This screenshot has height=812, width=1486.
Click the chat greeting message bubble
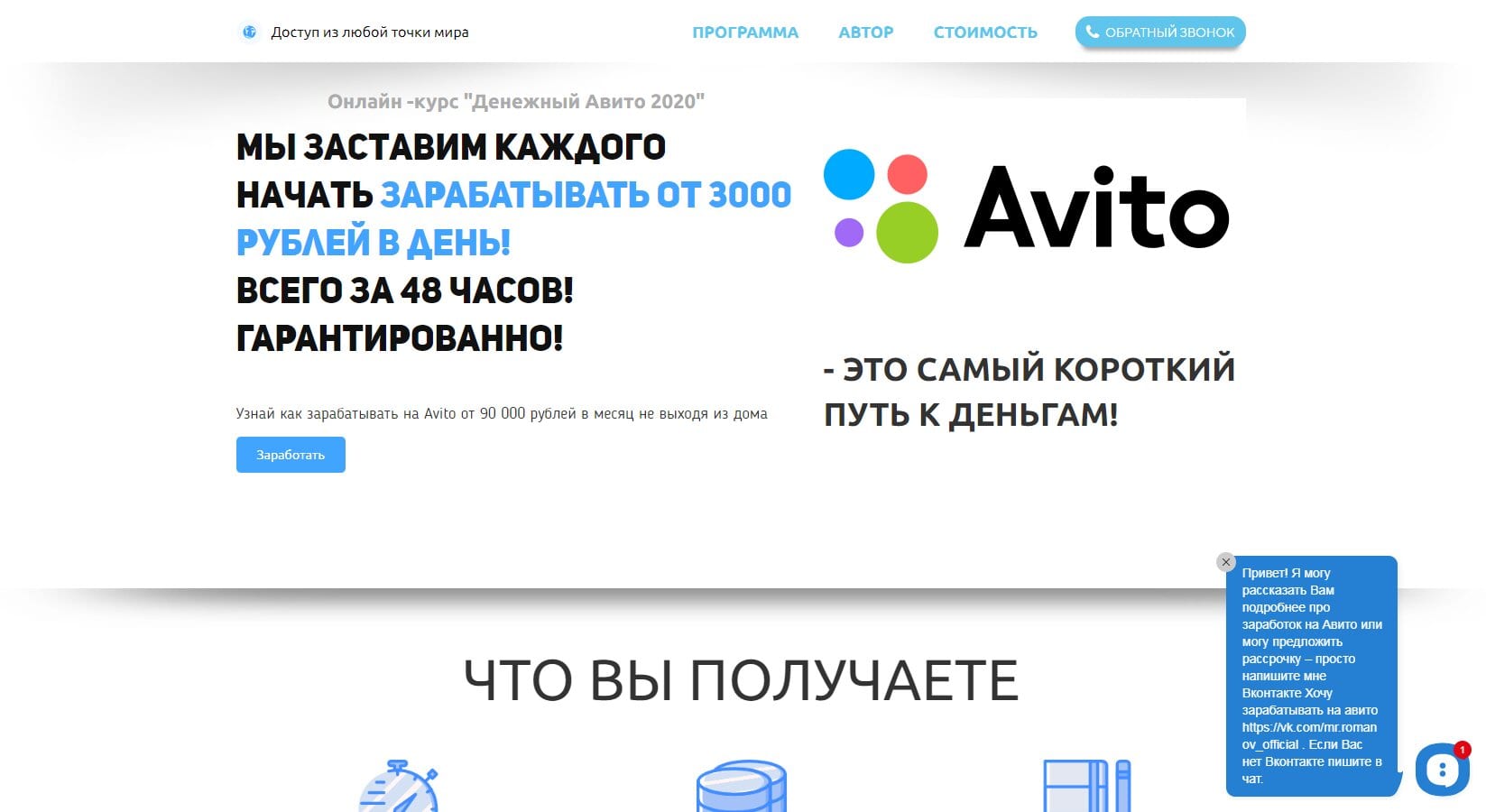(1311, 676)
